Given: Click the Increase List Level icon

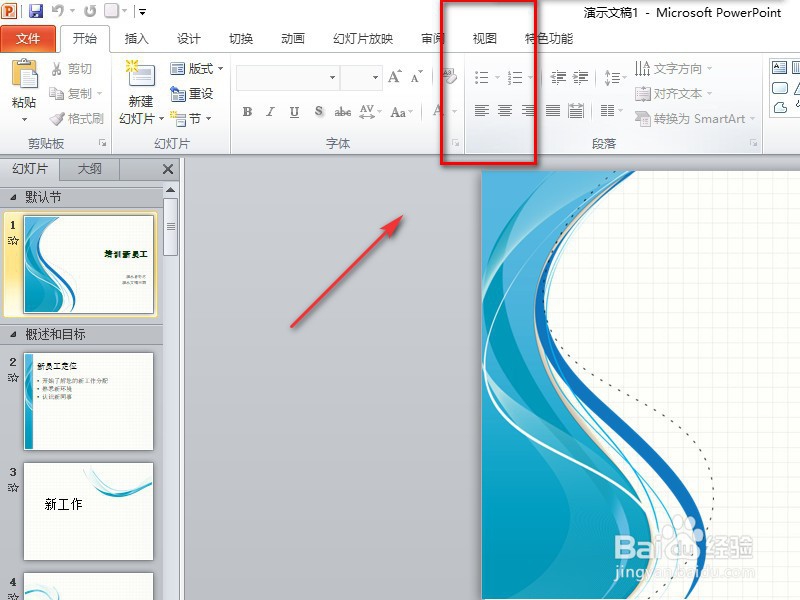Looking at the screenshot, I should point(581,78).
